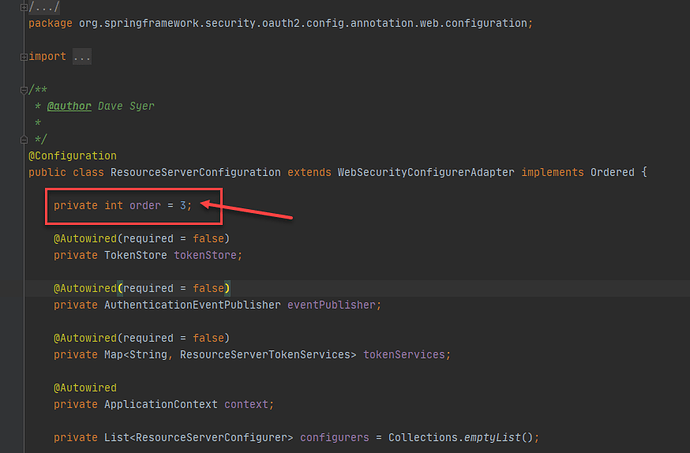The image size is (690, 453).
Task: Click the Collections class reference
Action: [422, 438]
